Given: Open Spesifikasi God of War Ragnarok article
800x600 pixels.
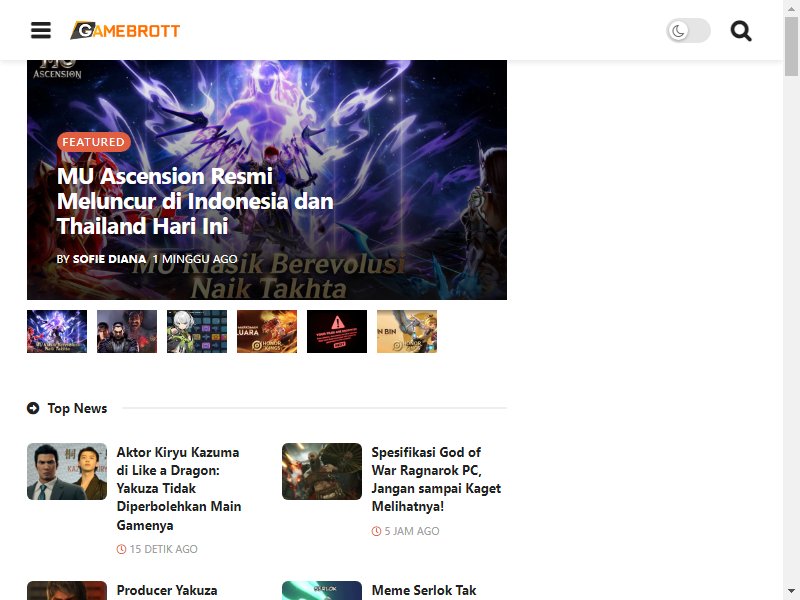Looking at the screenshot, I should pos(436,479).
